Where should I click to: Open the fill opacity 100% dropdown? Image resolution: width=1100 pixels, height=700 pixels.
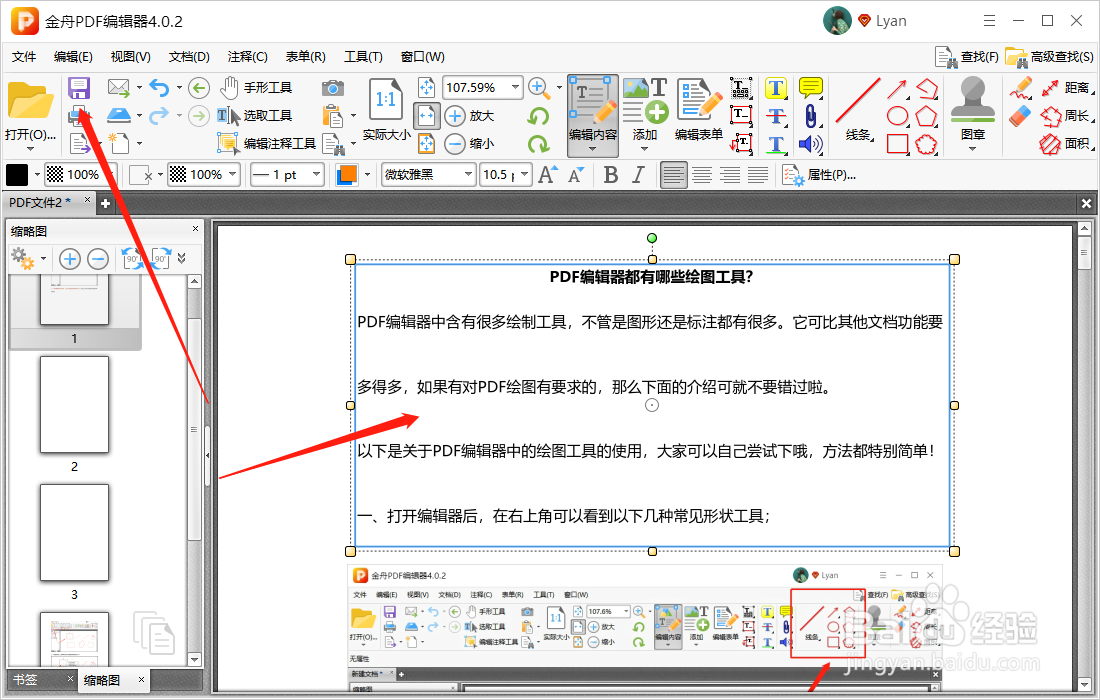click(x=111, y=174)
